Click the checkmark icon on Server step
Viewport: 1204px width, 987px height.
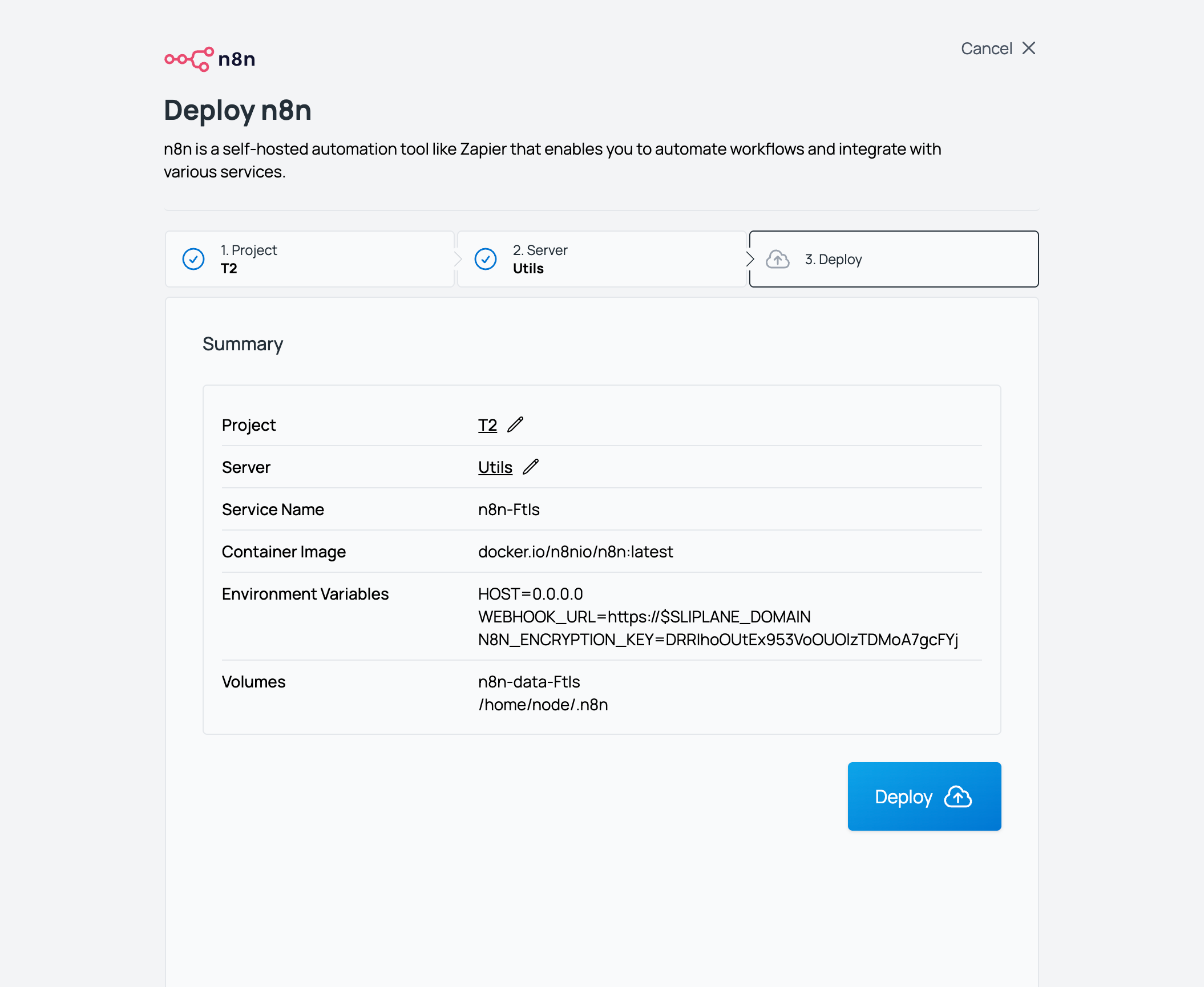point(486,259)
